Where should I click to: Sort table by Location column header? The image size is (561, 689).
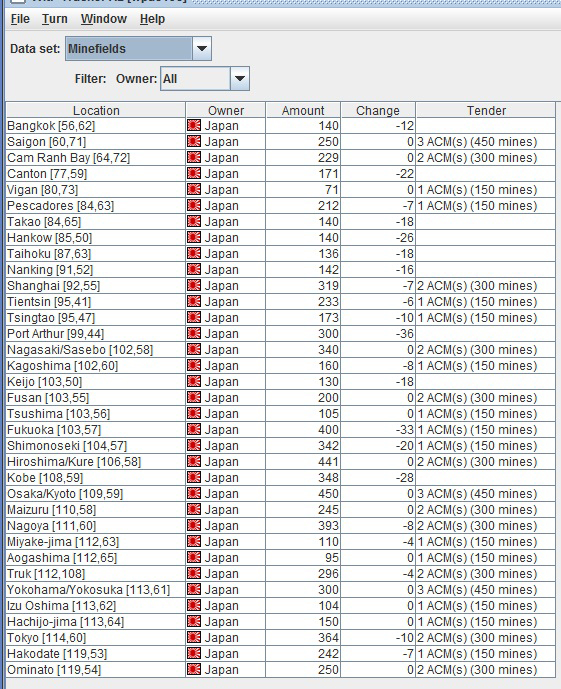[x=96, y=110]
